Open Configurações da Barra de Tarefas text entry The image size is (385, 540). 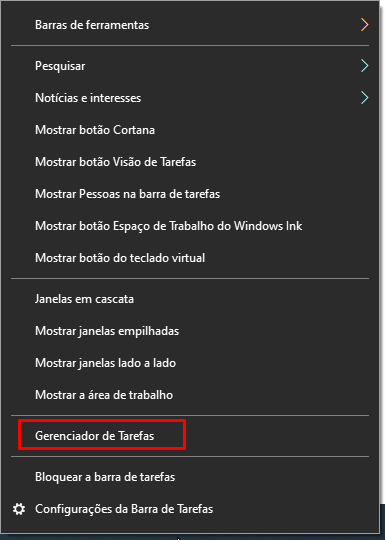pyautogui.click(x=124, y=509)
